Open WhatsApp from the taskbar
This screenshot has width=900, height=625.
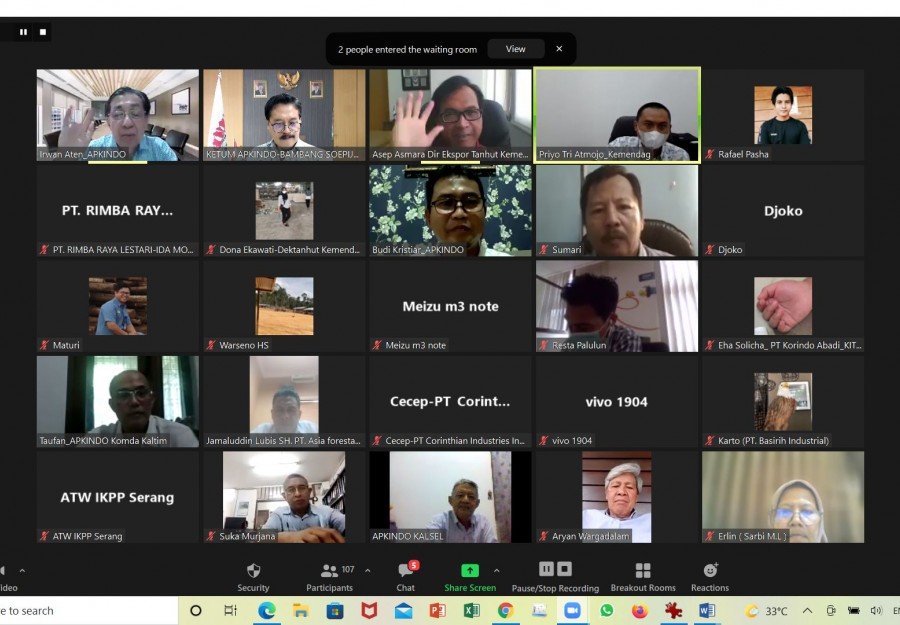coord(606,611)
